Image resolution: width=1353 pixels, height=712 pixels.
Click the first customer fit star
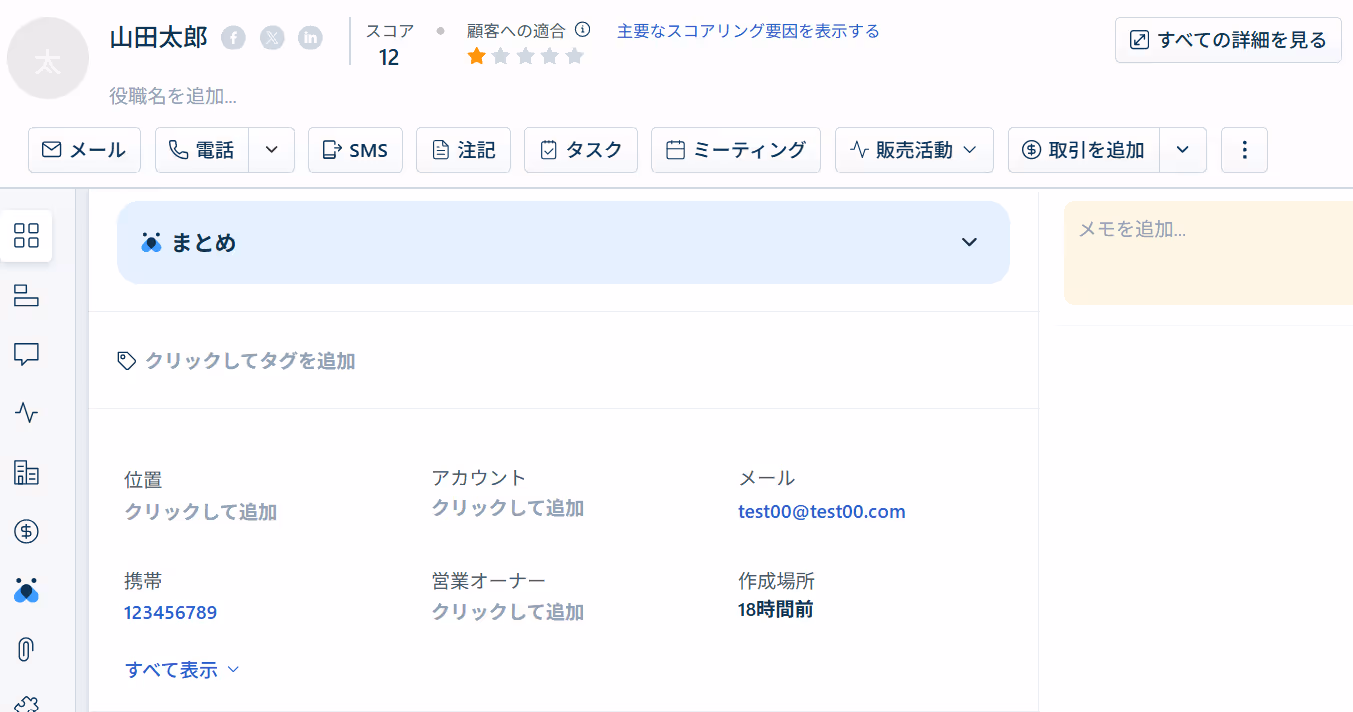[477, 56]
